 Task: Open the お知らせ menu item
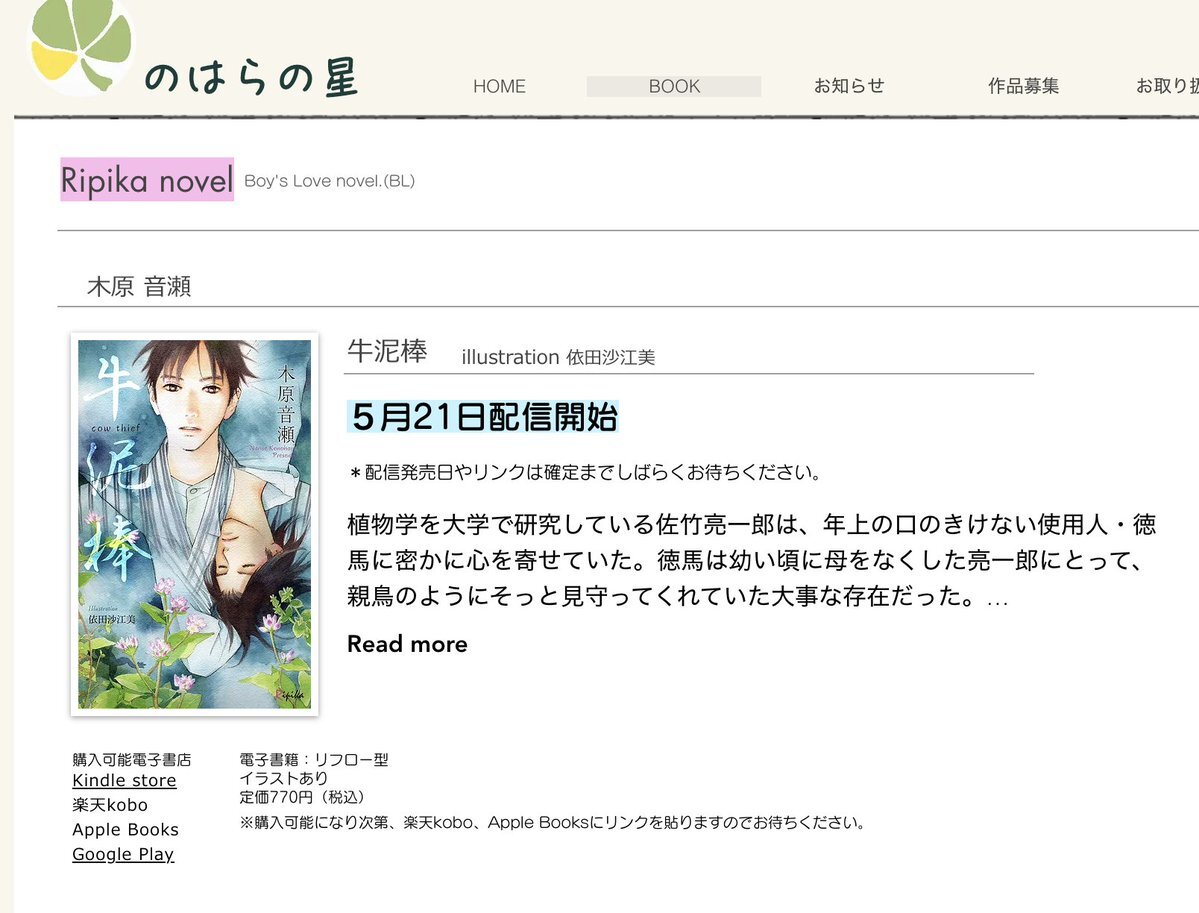point(849,86)
